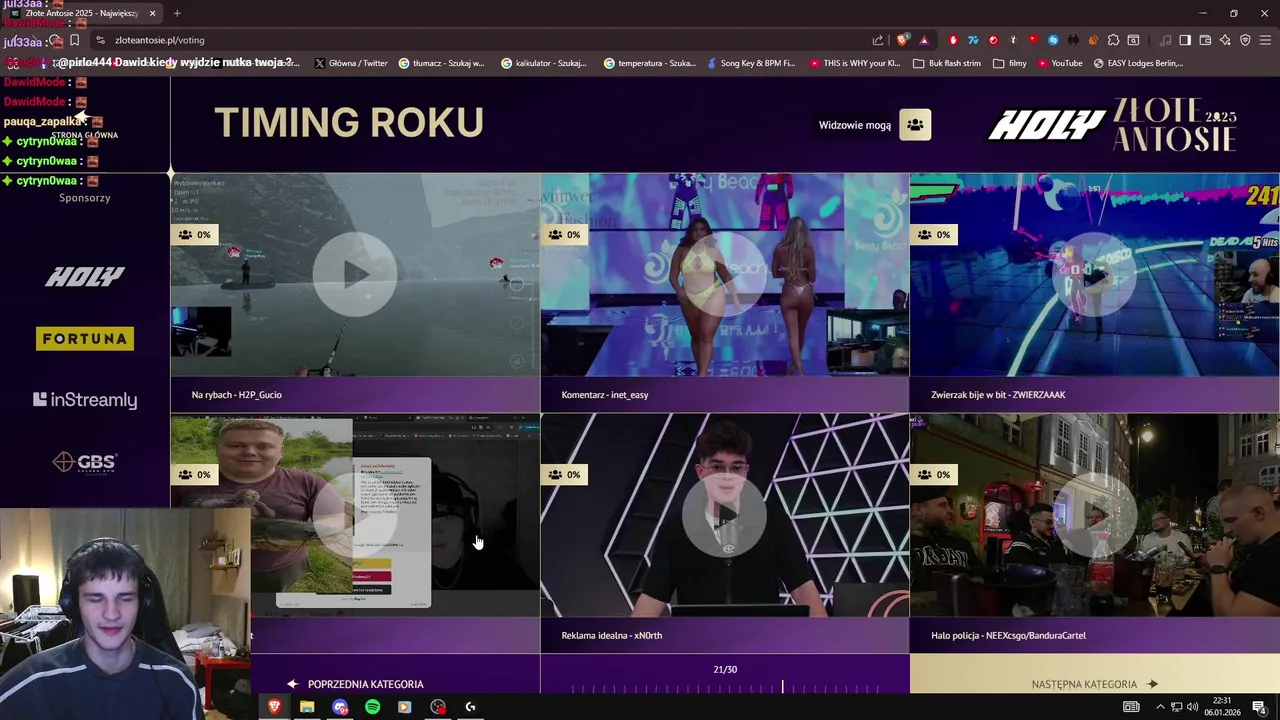The height and width of the screenshot is (720, 1280).
Task: Open File Explorer on the taskbar
Action: point(307,707)
